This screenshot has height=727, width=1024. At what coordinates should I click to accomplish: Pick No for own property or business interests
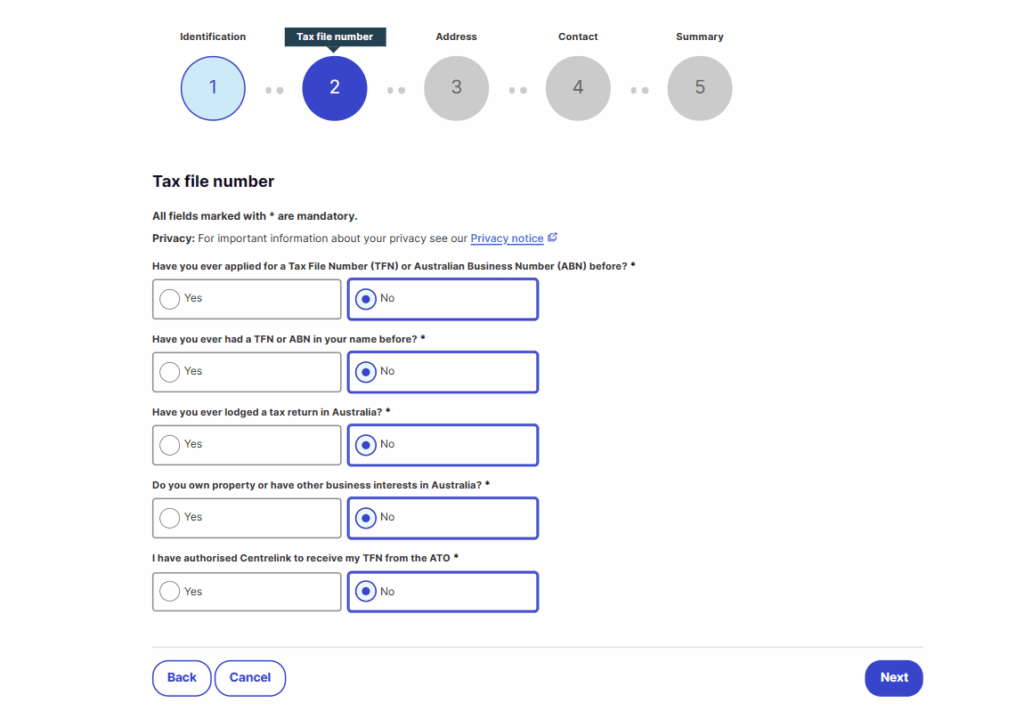coord(366,518)
